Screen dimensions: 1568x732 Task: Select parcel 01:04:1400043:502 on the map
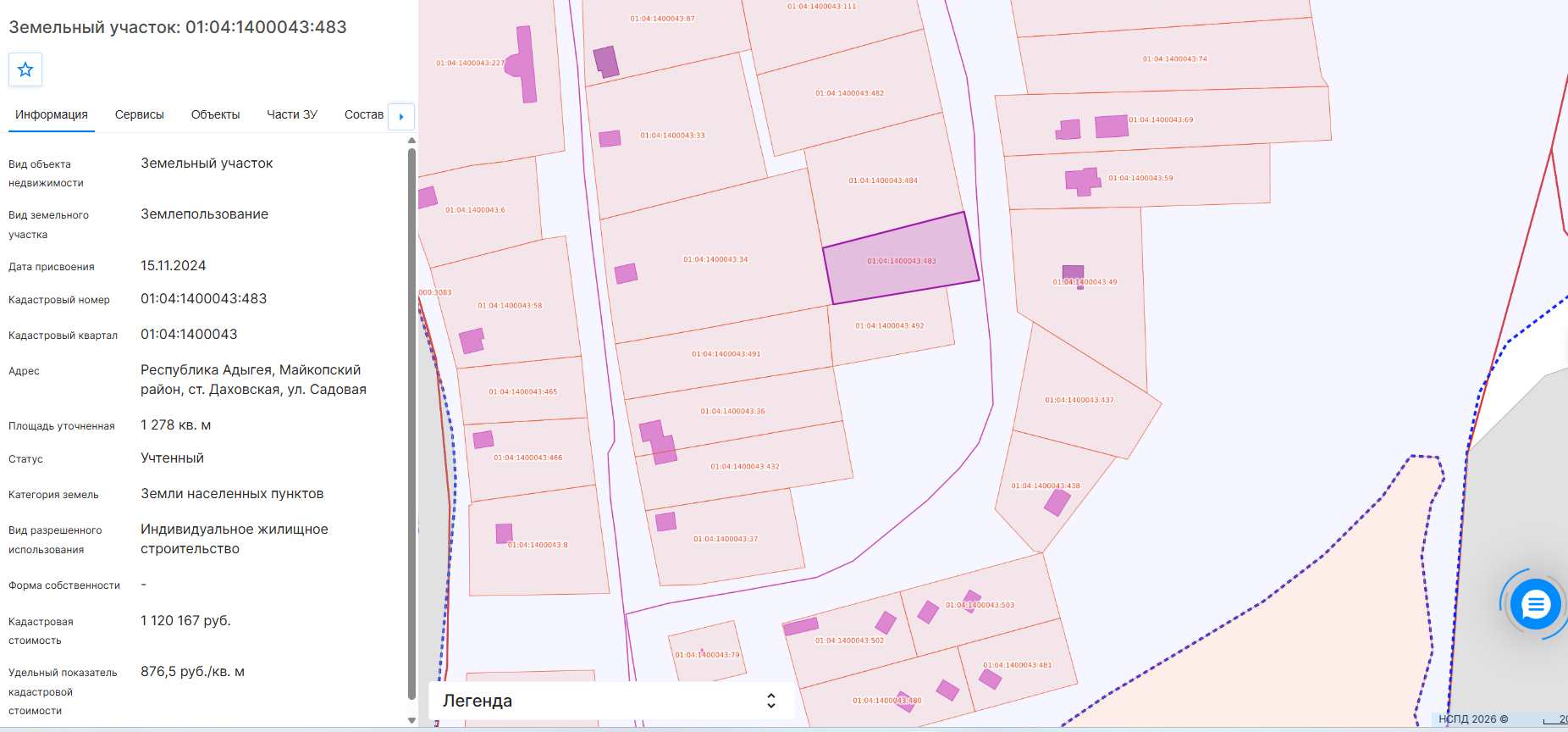(849, 640)
